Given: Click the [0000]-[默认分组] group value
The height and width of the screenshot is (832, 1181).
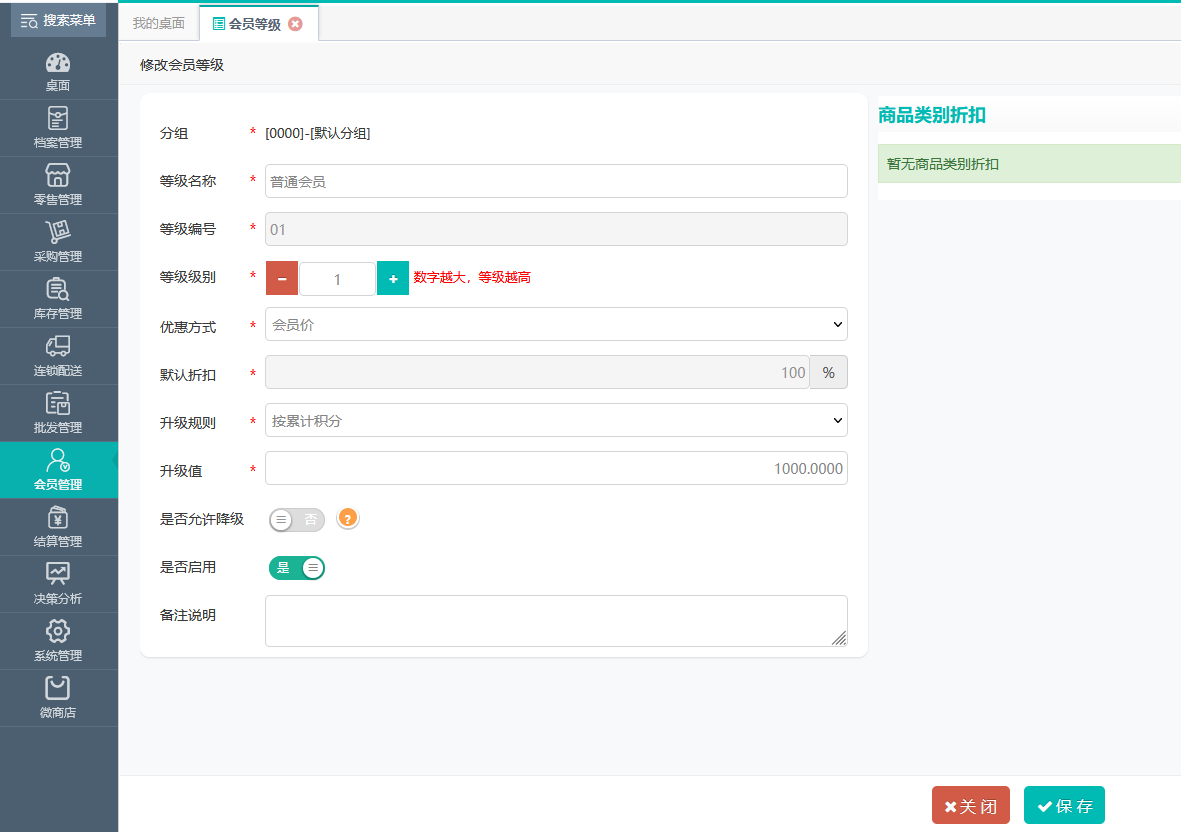Looking at the screenshot, I should pyautogui.click(x=317, y=133).
